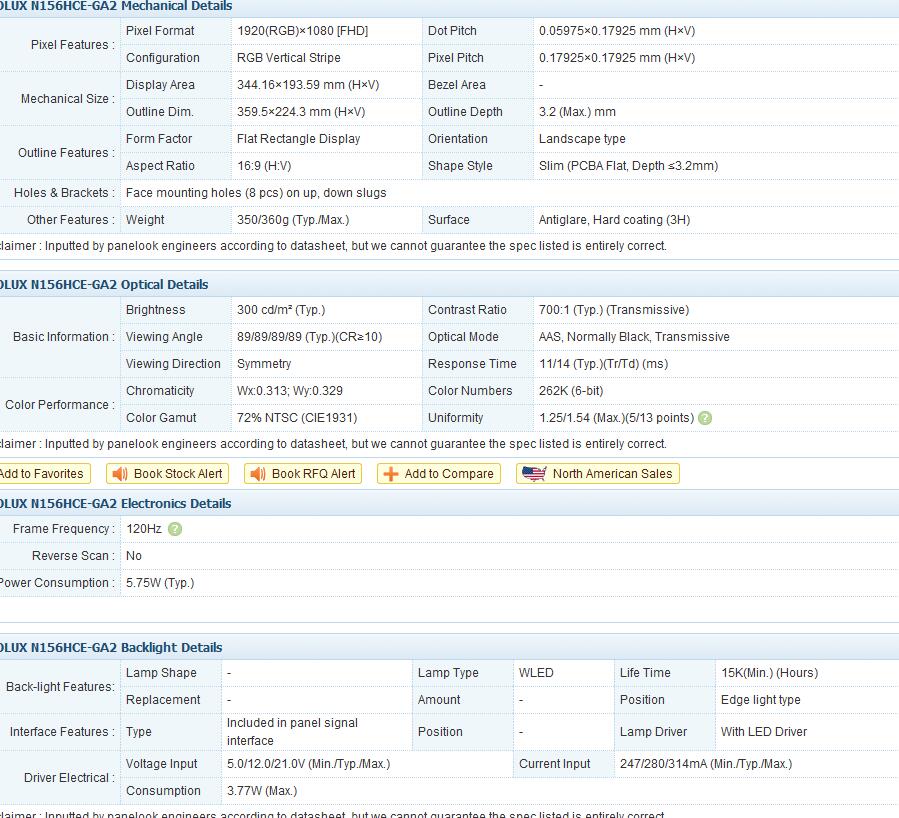Click the backlight Position value Edge light type
The width and height of the screenshot is (899, 818).
[761, 700]
